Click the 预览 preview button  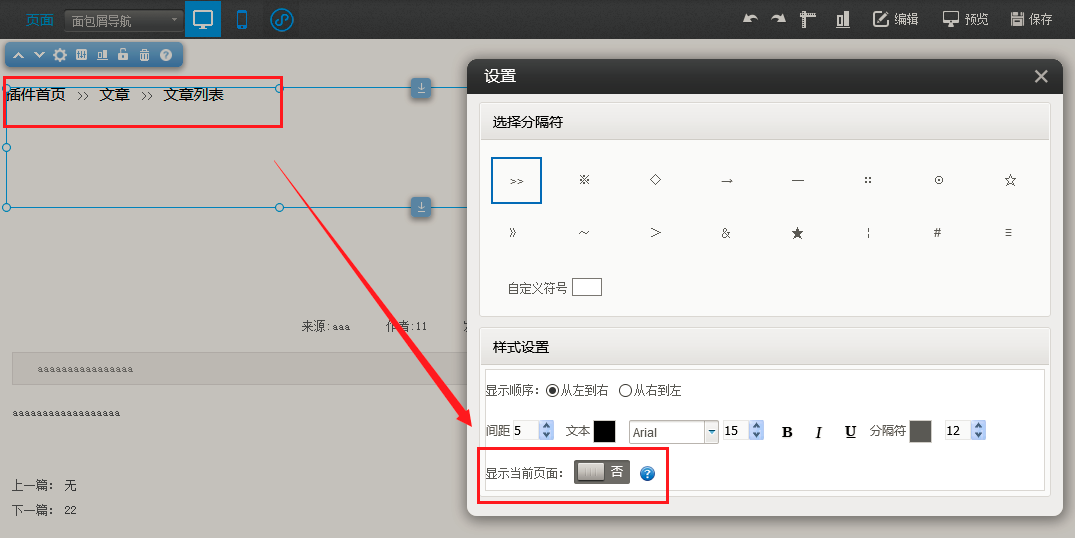(965, 19)
